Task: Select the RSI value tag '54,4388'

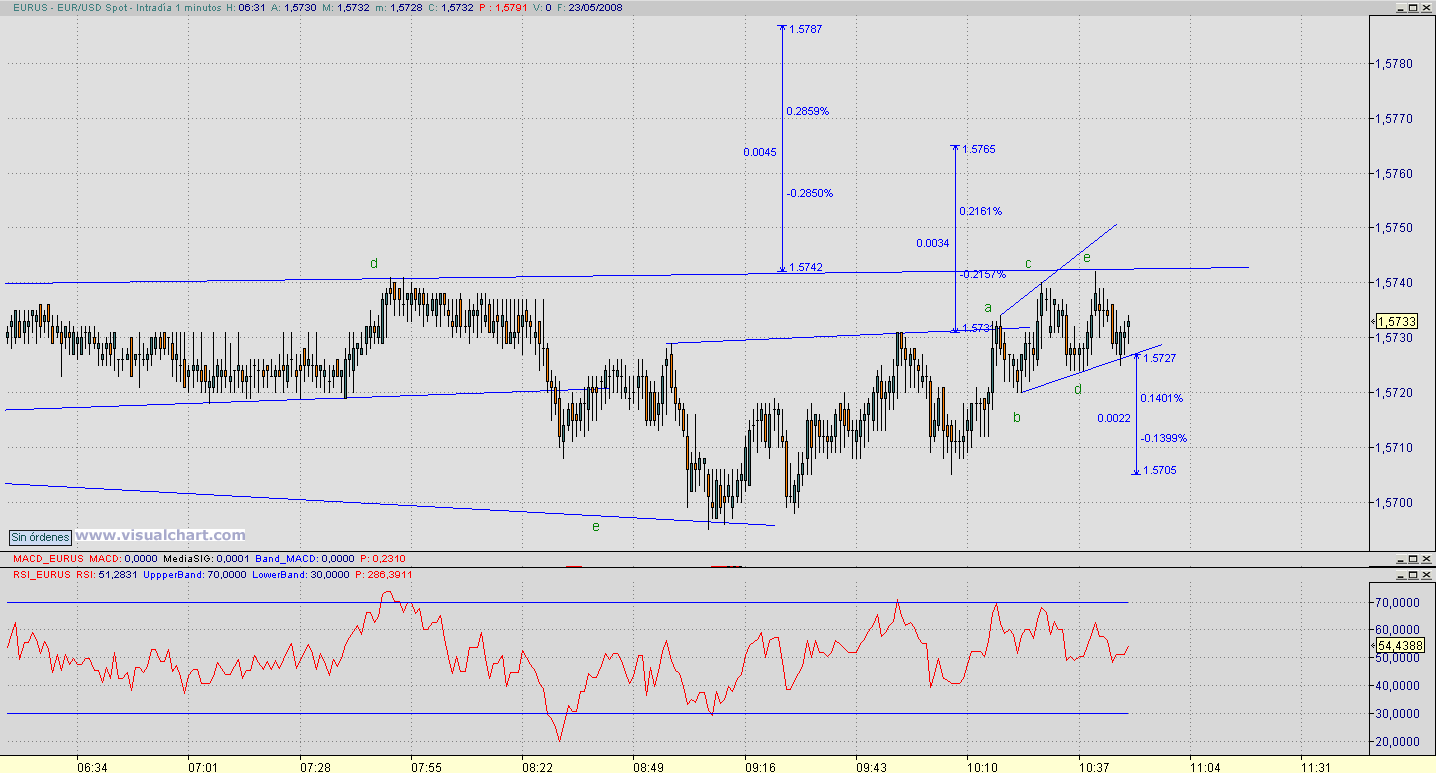Action: 1400,645
